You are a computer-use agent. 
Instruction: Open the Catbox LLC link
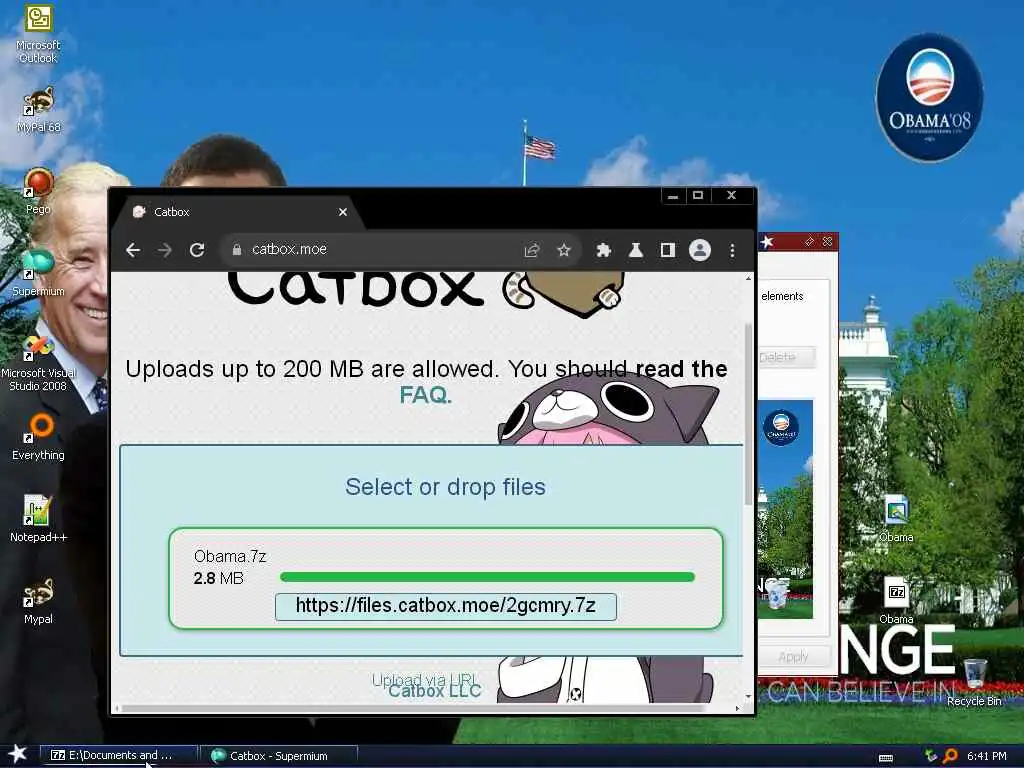pos(434,691)
